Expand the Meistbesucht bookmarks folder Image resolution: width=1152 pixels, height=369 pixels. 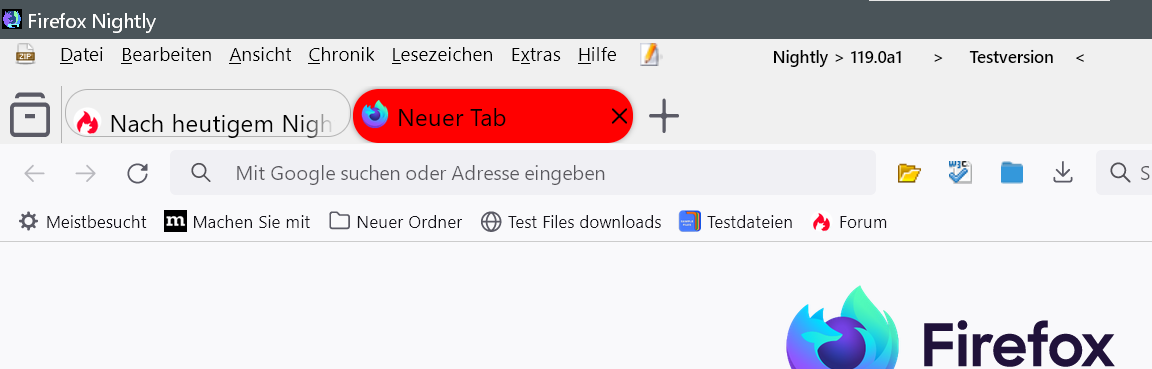(x=82, y=221)
